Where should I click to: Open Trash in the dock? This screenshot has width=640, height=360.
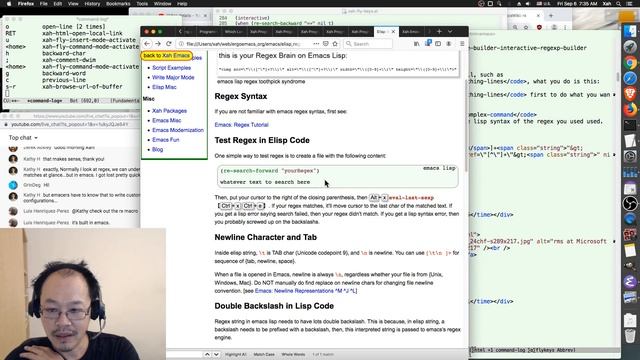pos(630,336)
